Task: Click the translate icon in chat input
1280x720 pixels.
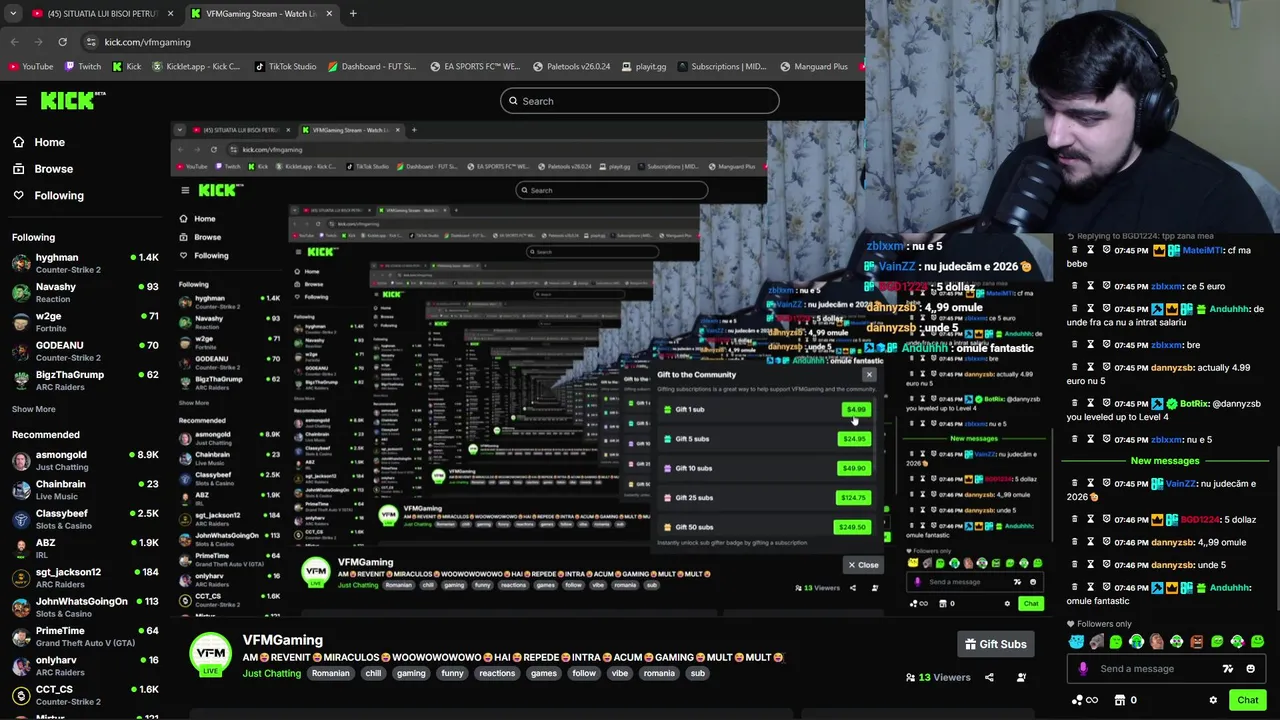Action: [1228, 669]
